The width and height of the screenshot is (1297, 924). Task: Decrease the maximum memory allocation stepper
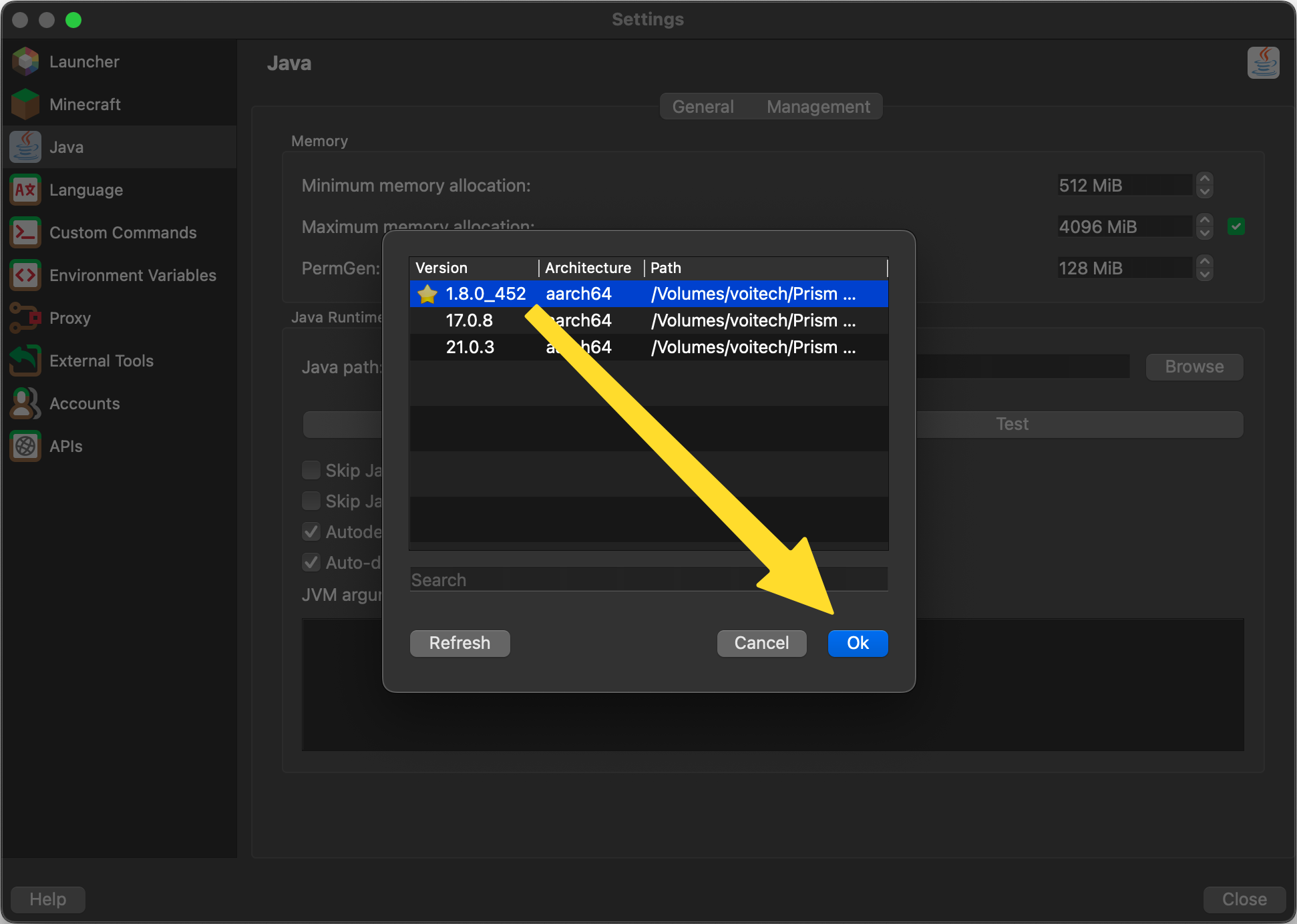1204,233
